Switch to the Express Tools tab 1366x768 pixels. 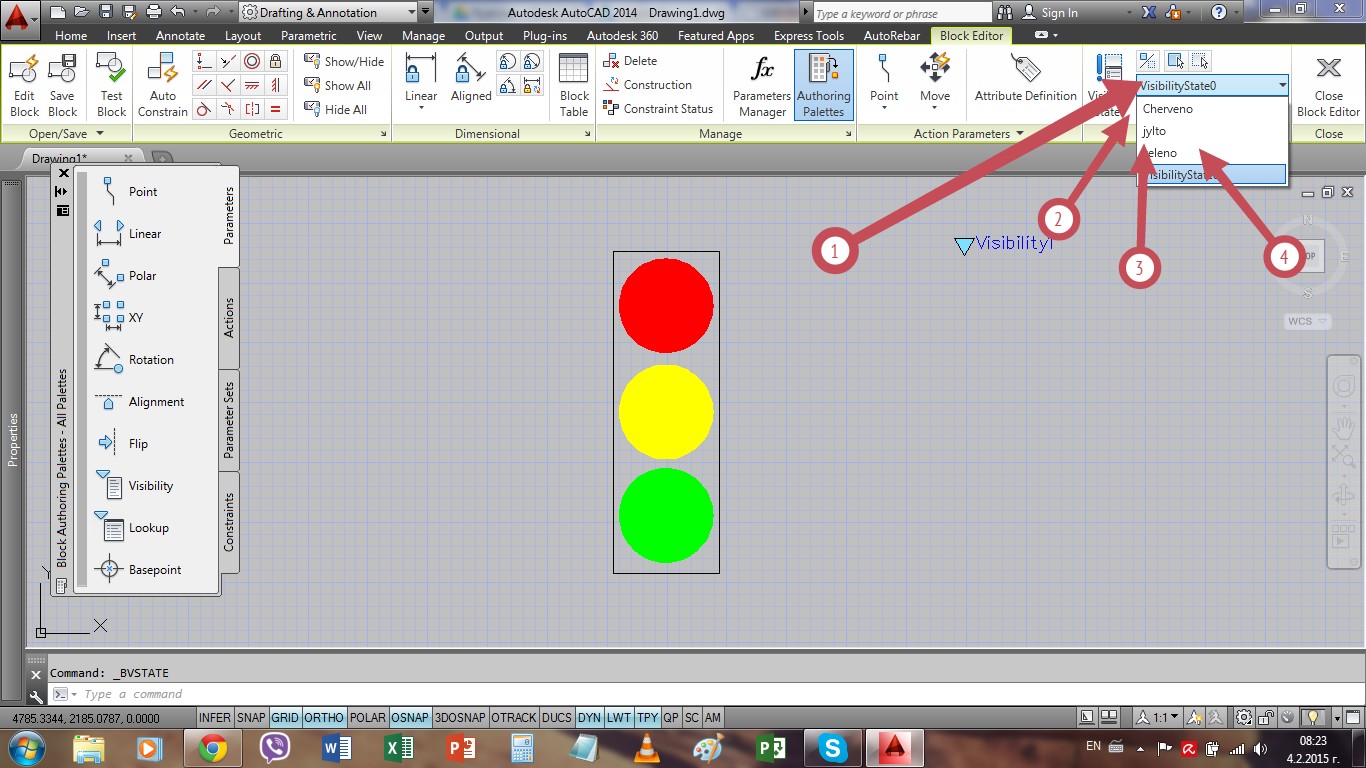point(808,35)
